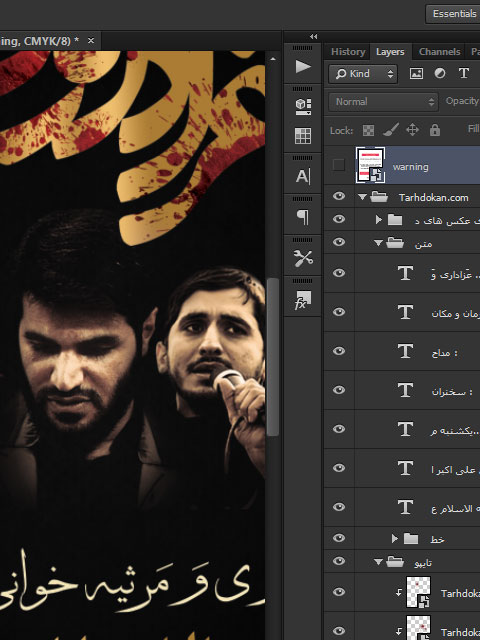This screenshot has height=640, width=480.
Task: Click the canvas vertical scrollbar thumb
Action: [x=273, y=358]
